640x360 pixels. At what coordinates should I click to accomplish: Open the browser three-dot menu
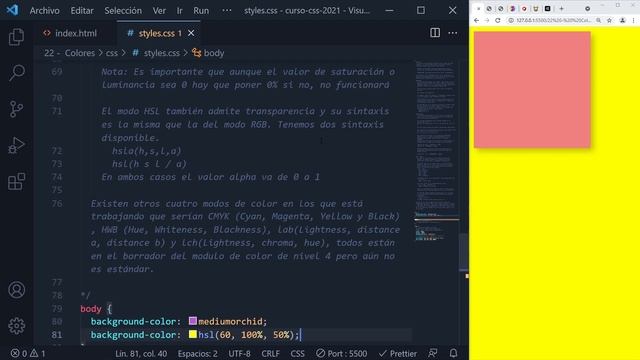(x=633, y=20)
